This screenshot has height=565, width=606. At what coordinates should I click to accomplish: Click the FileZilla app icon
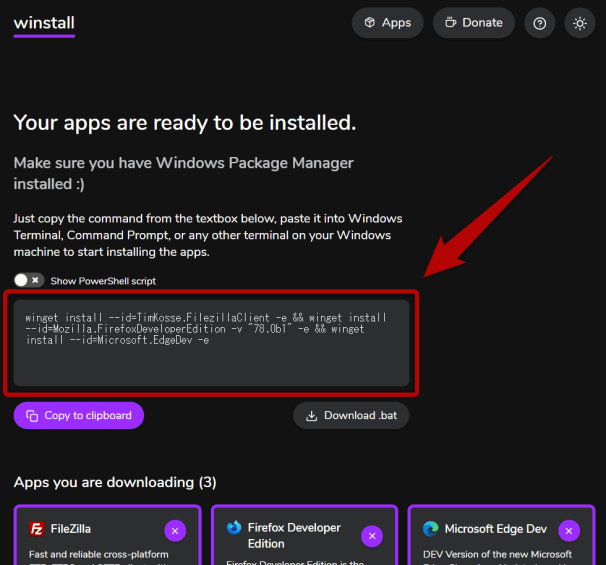37,529
